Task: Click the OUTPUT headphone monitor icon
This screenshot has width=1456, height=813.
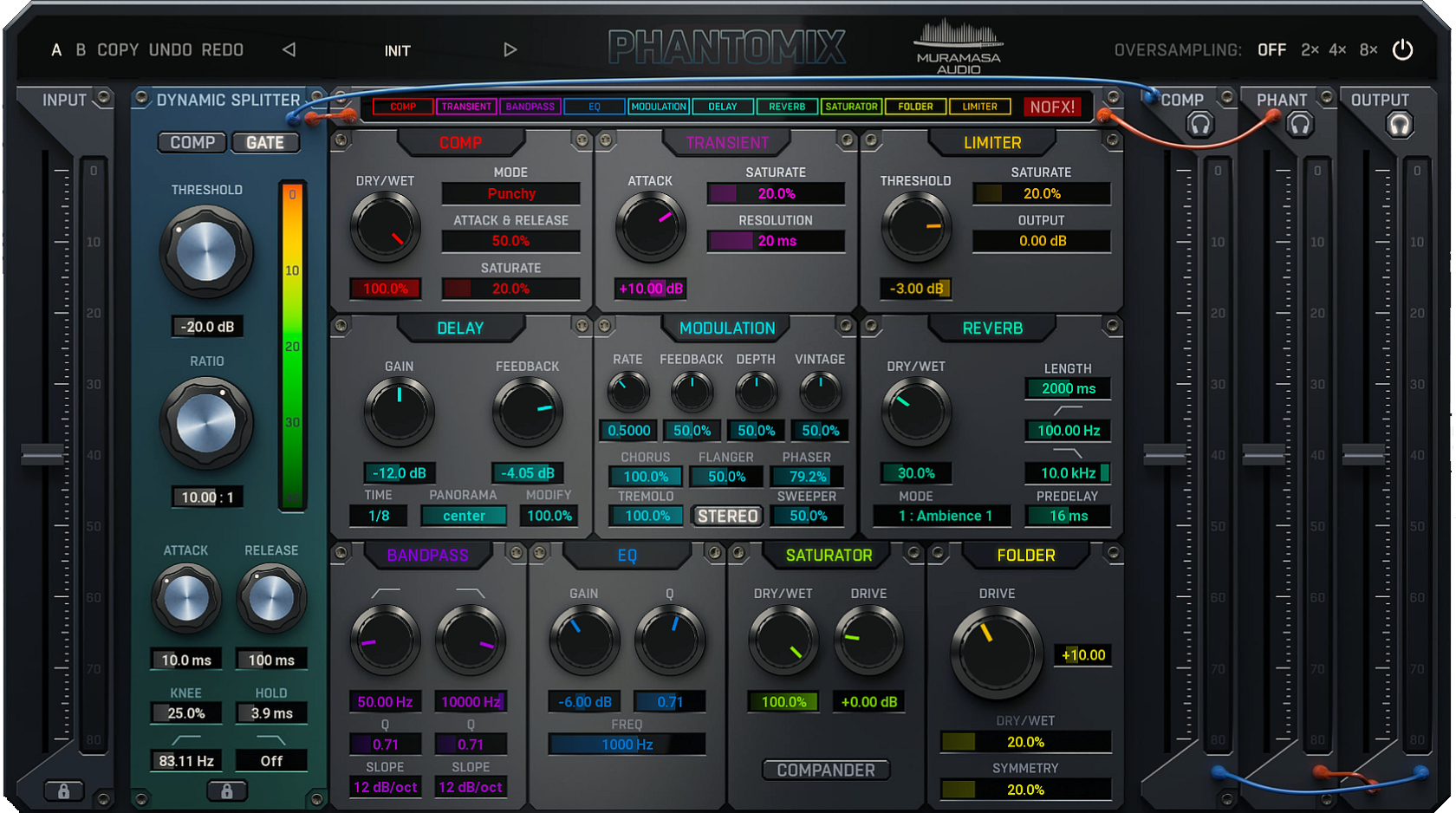Action: click(1400, 125)
